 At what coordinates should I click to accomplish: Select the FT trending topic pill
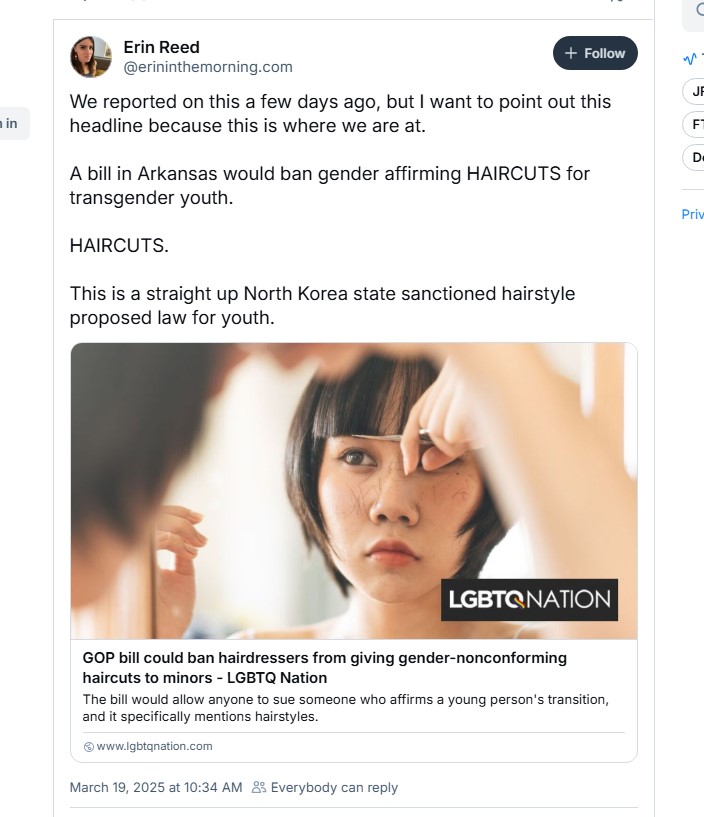coord(695,124)
